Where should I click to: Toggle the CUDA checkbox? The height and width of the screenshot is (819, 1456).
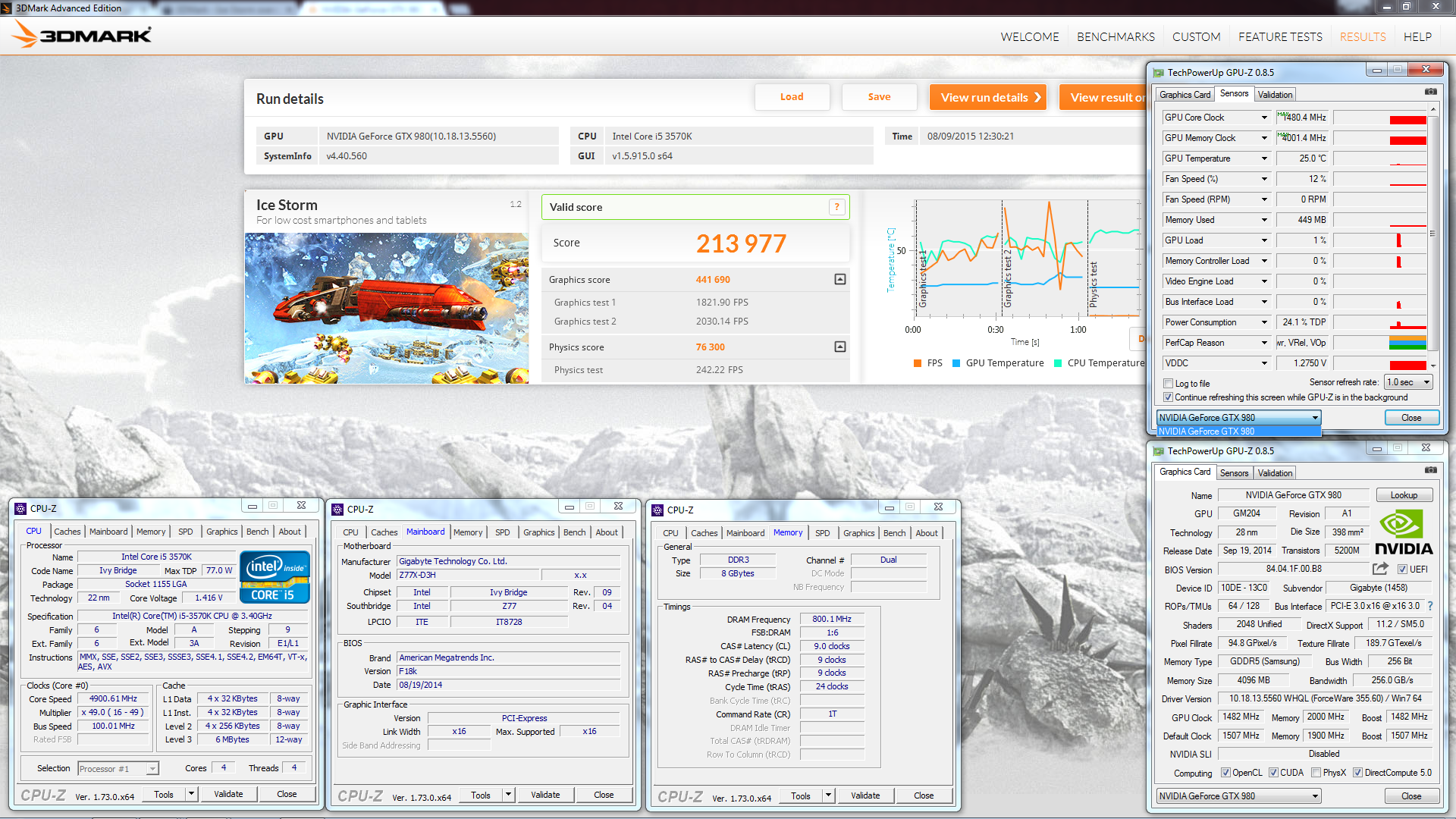1273,773
